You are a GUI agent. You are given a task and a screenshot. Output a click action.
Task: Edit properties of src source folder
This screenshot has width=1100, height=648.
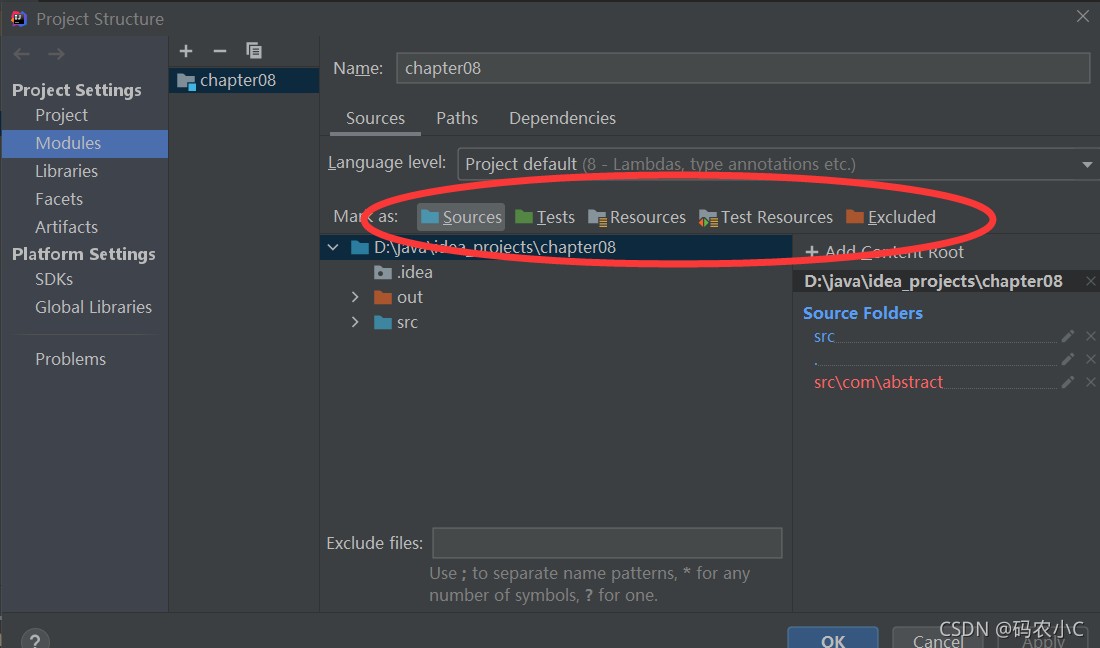coord(1068,337)
